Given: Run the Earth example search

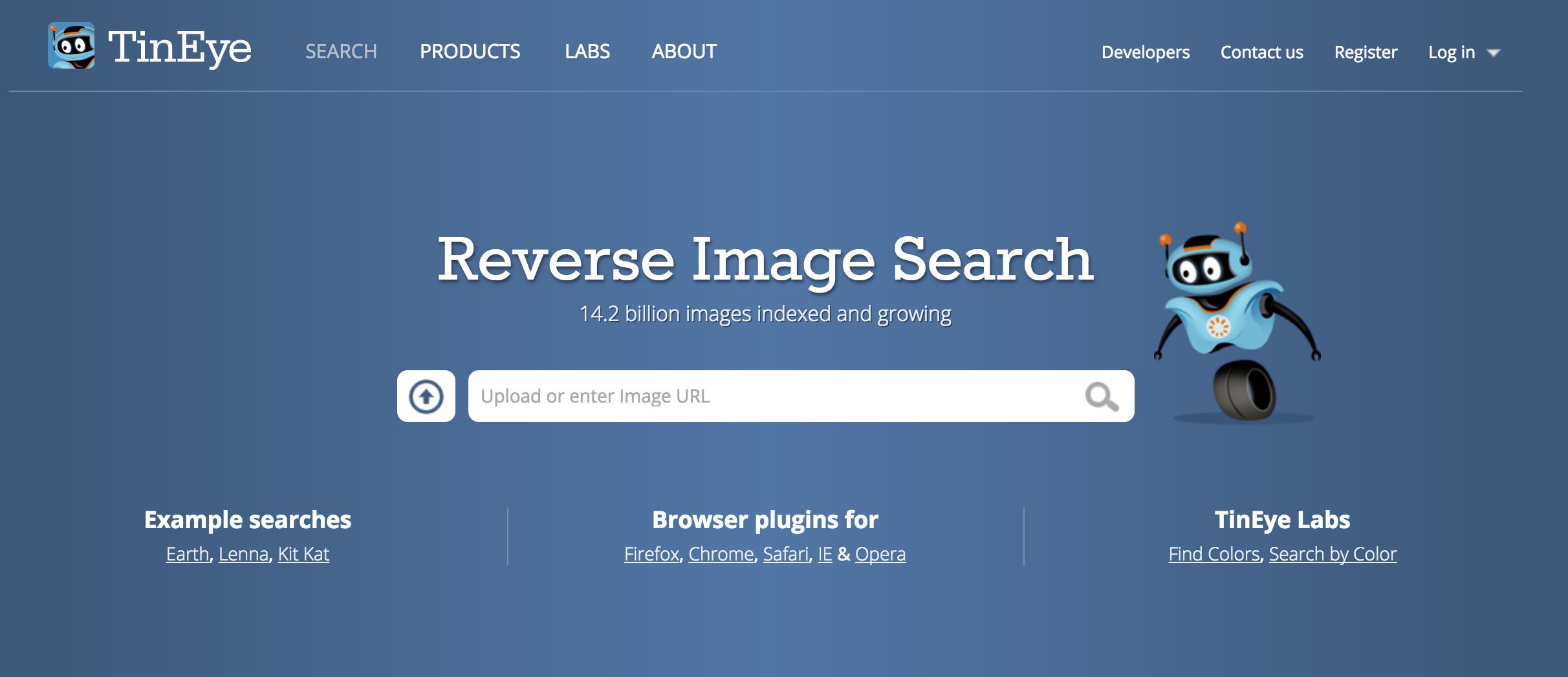Looking at the screenshot, I should [x=186, y=554].
